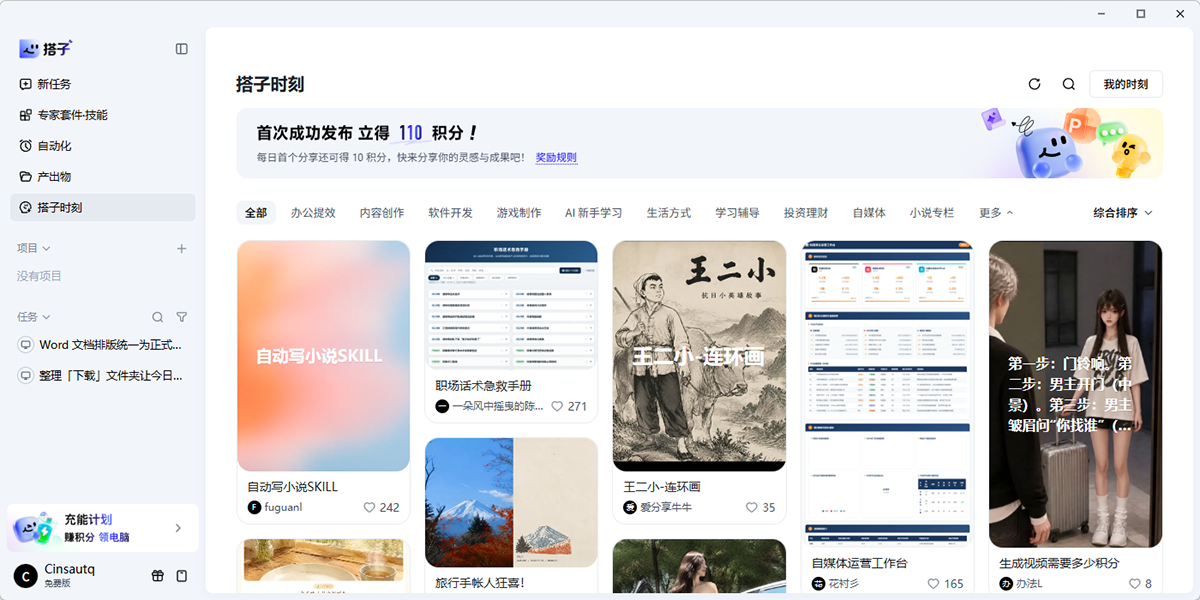This screenshot has width=1200, height=600.
Task: Like 生成视频需要多少积分 with its heart
Action: click(x=1135, y=583)
